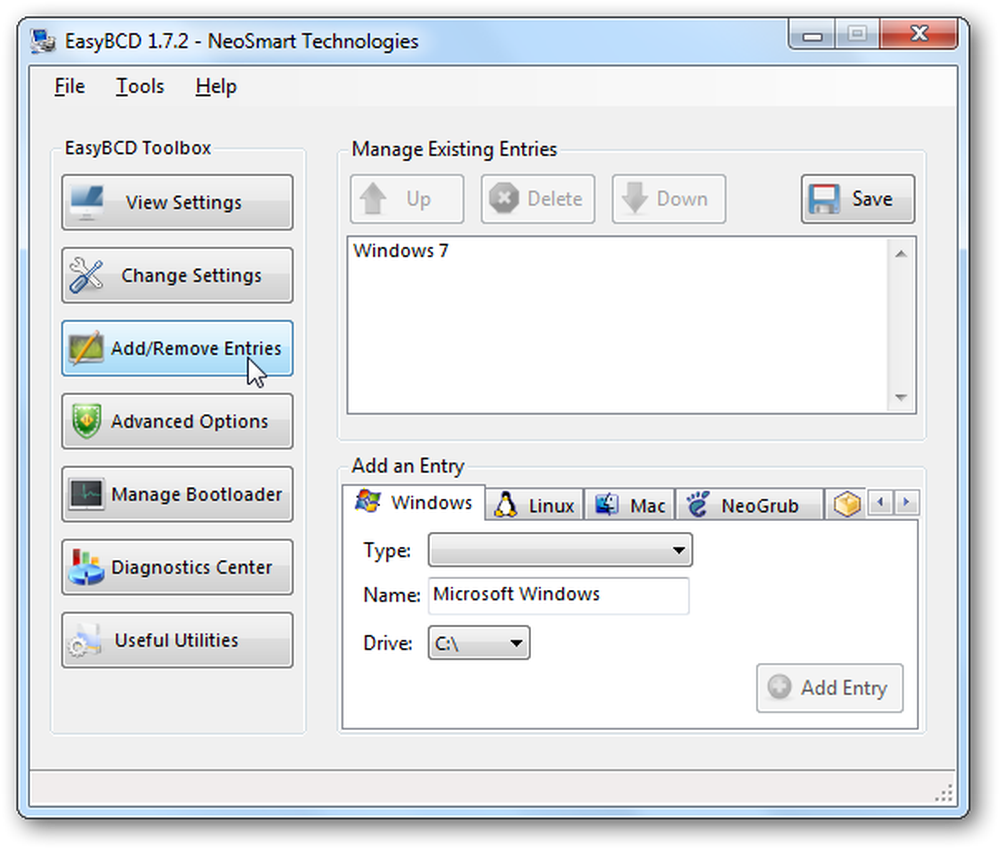Open Advanced Options in the toolbox

[x=177, y=421]
